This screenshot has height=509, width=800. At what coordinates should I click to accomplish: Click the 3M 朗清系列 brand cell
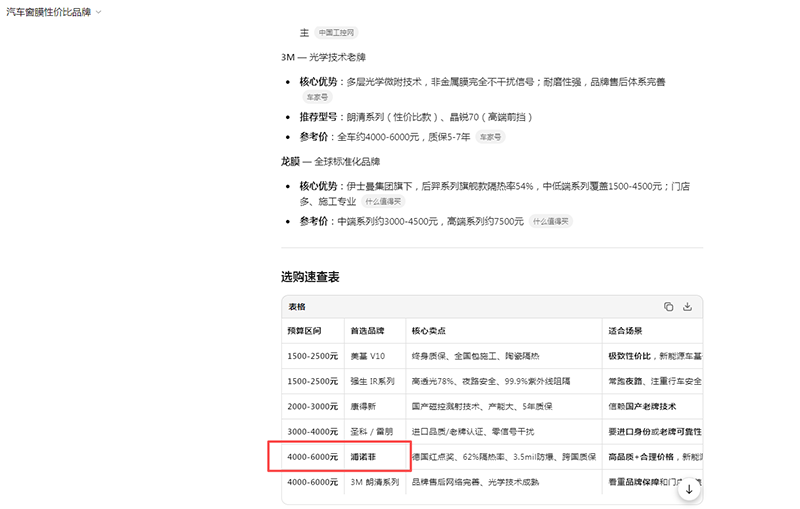(375, 482)
